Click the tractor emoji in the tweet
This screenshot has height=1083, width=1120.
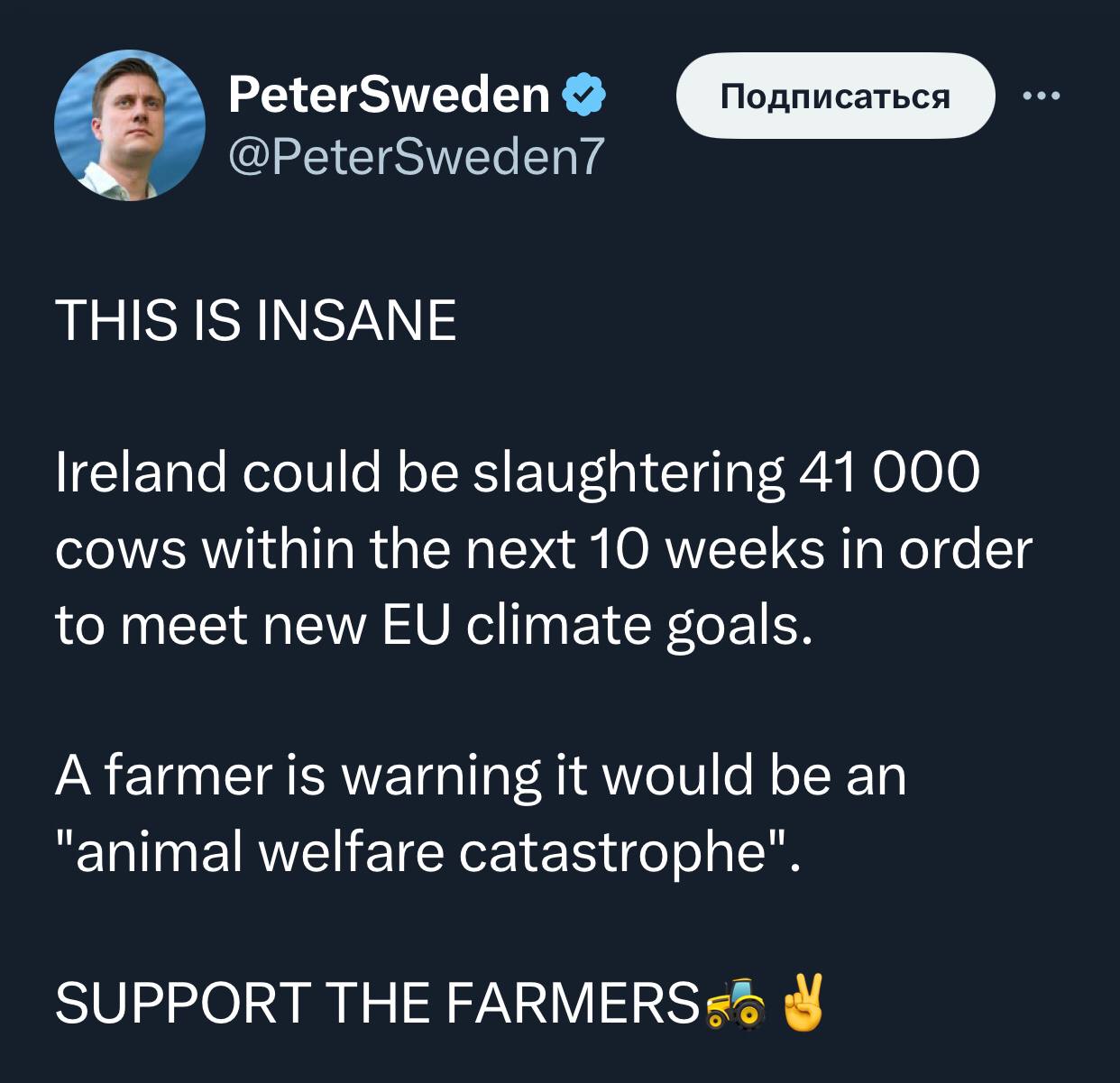coord(735,1002)
